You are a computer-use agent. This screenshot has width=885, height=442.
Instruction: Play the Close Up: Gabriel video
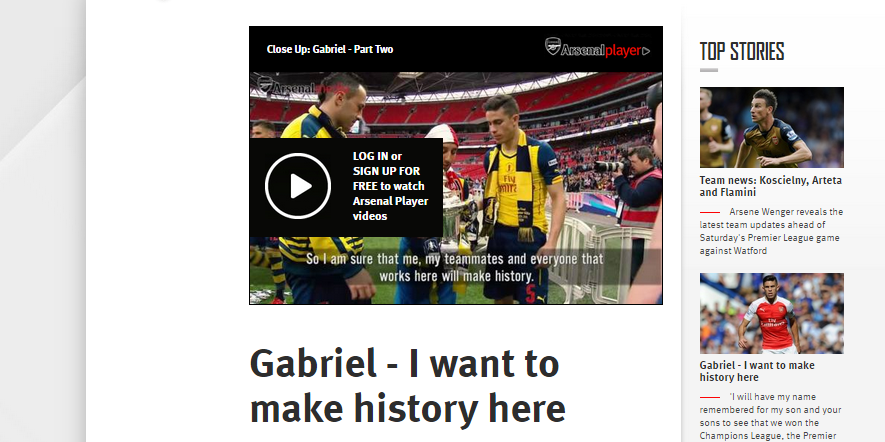click(x=297, y=186)
